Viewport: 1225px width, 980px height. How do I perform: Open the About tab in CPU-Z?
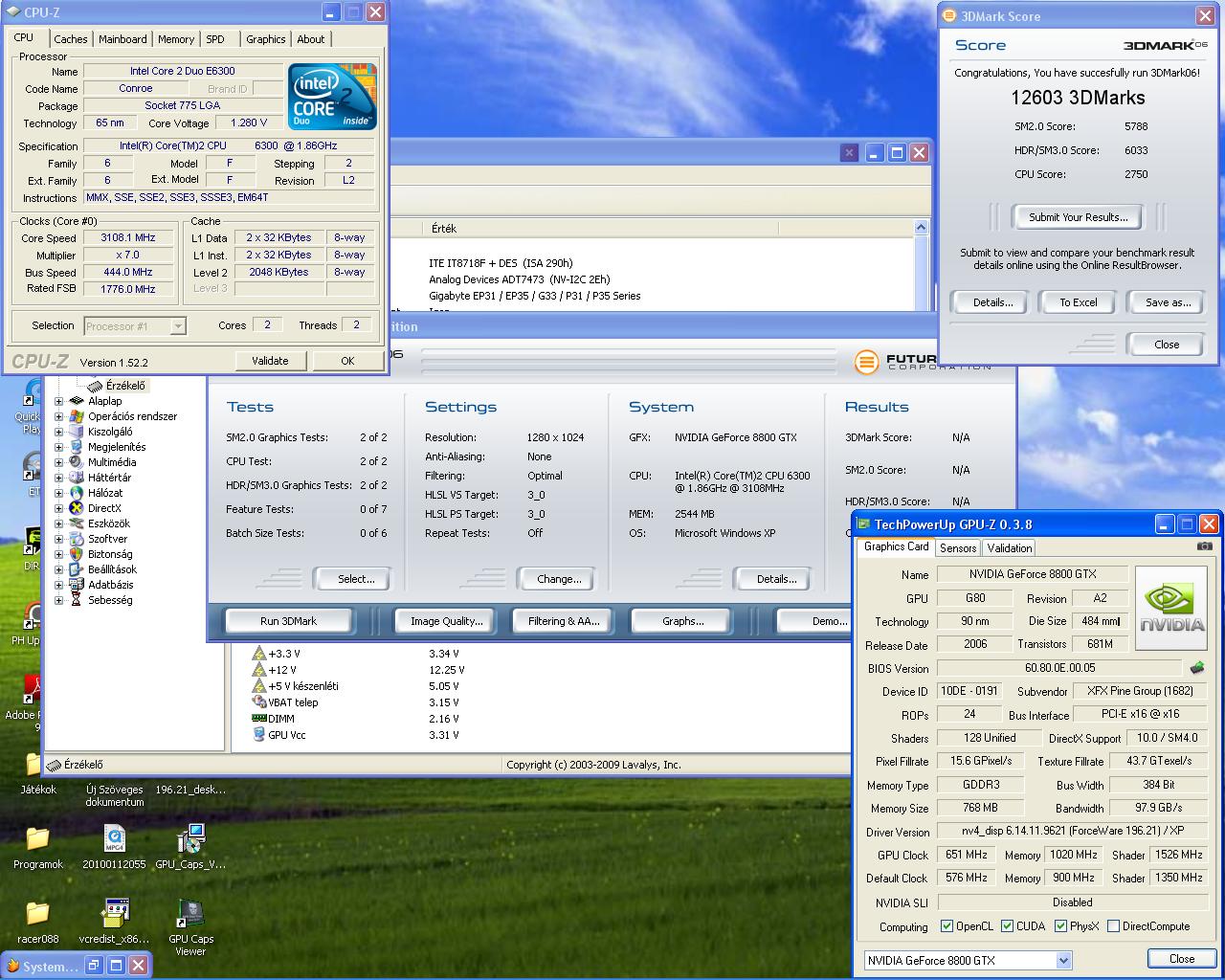pos(311,39)
